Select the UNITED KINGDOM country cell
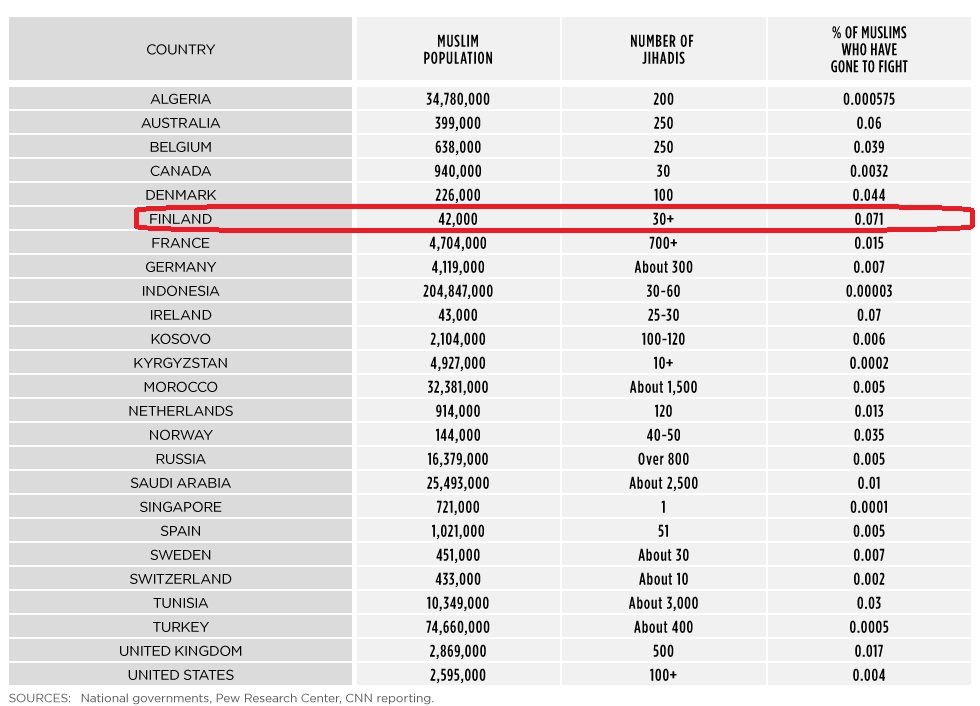 (x=181, y=651)
